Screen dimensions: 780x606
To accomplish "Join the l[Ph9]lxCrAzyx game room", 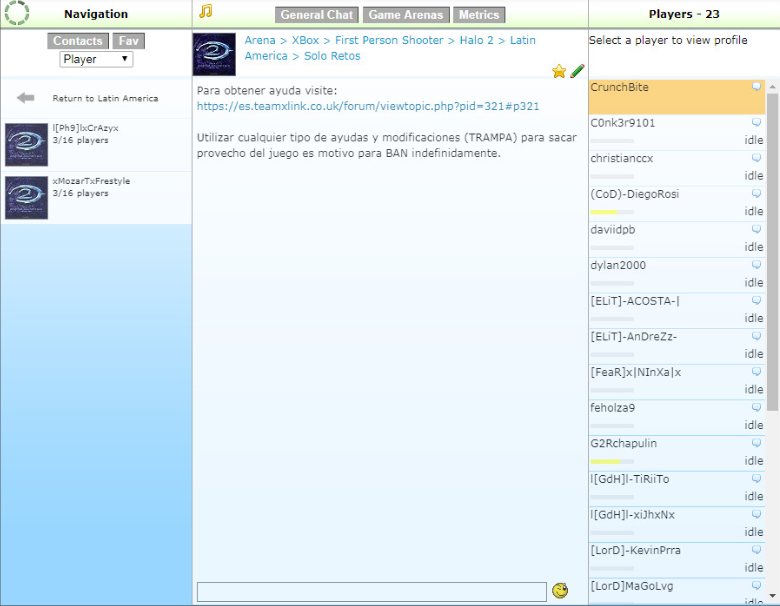I will tap(96, 145).
